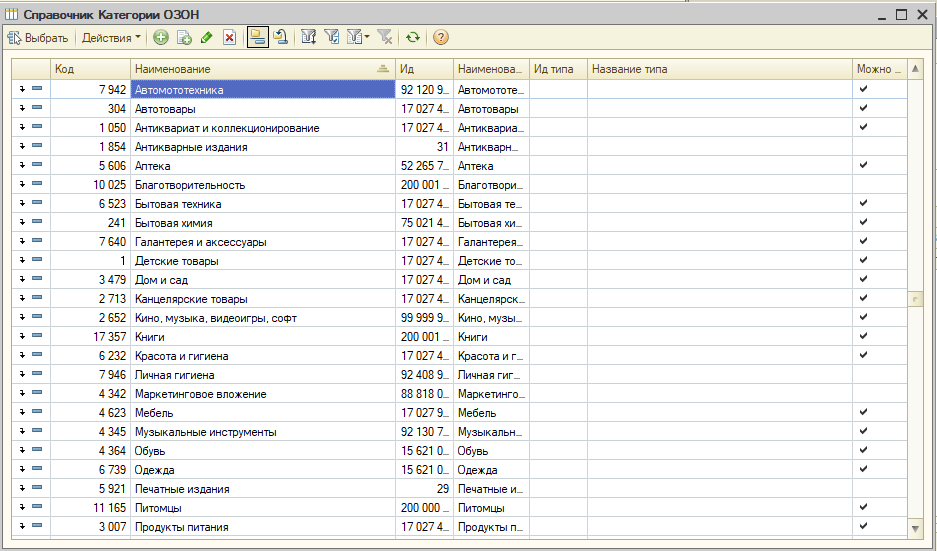Select the Музыкальные инструменты name cell
The width and height of the screenshot is (937, 551).
tap(263, 431)
